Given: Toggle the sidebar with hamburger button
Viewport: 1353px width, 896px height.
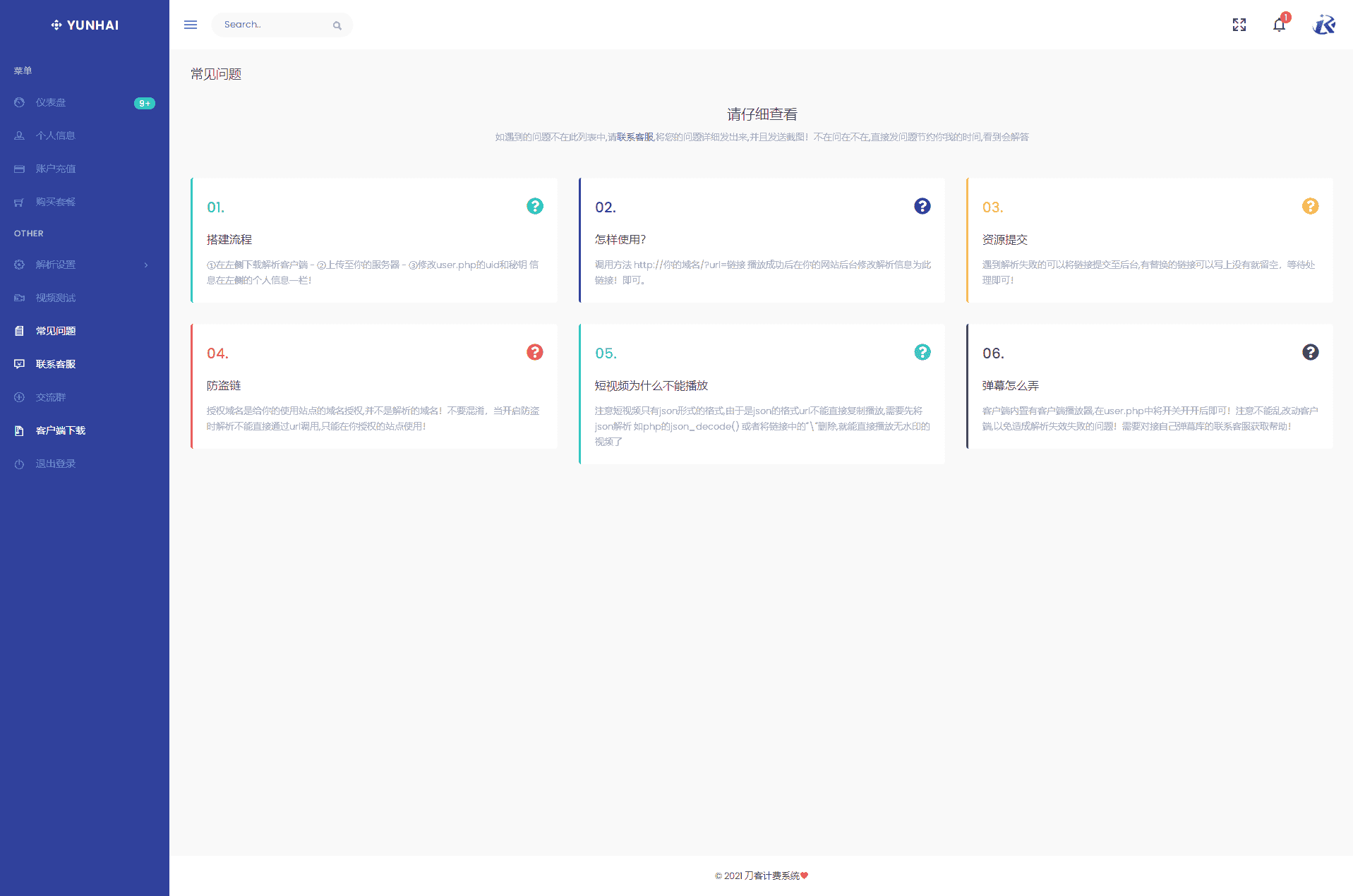Looking at the screenshot, I should click(191, 25).
